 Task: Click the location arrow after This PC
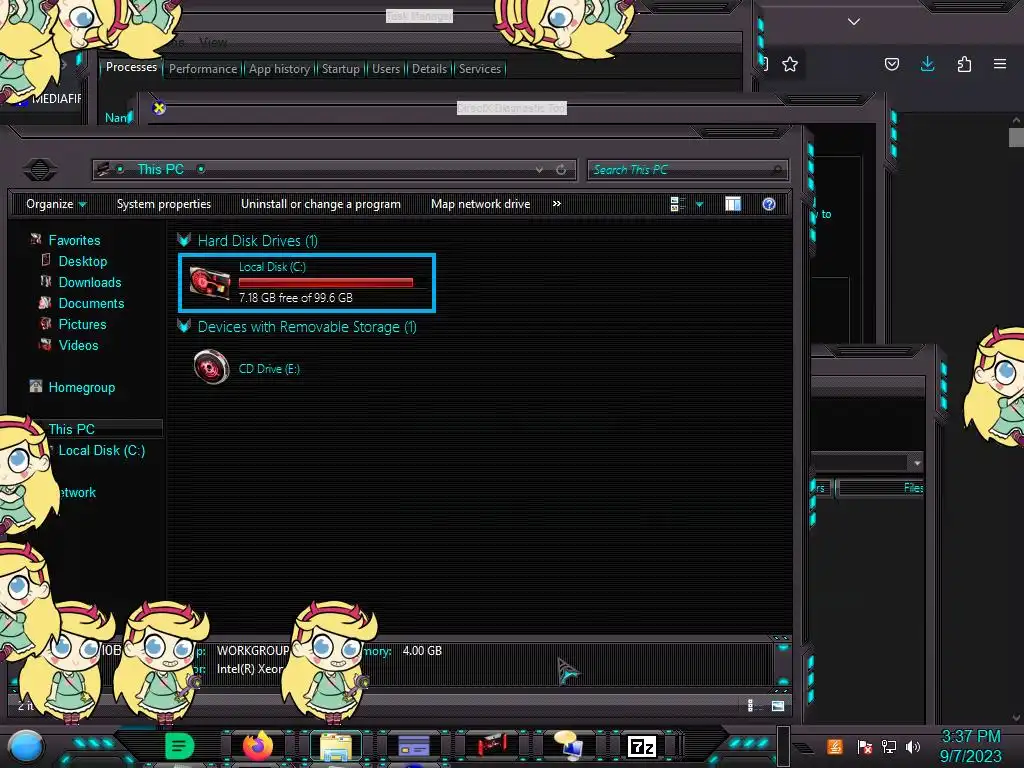click(201, 169)
